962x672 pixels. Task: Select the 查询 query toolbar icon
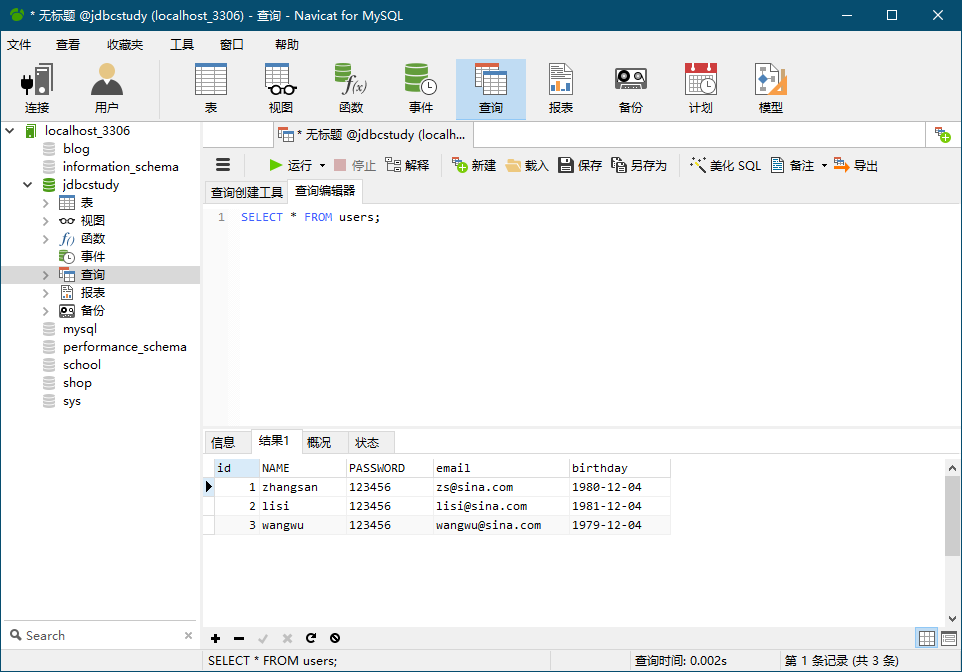coord(491,89)
